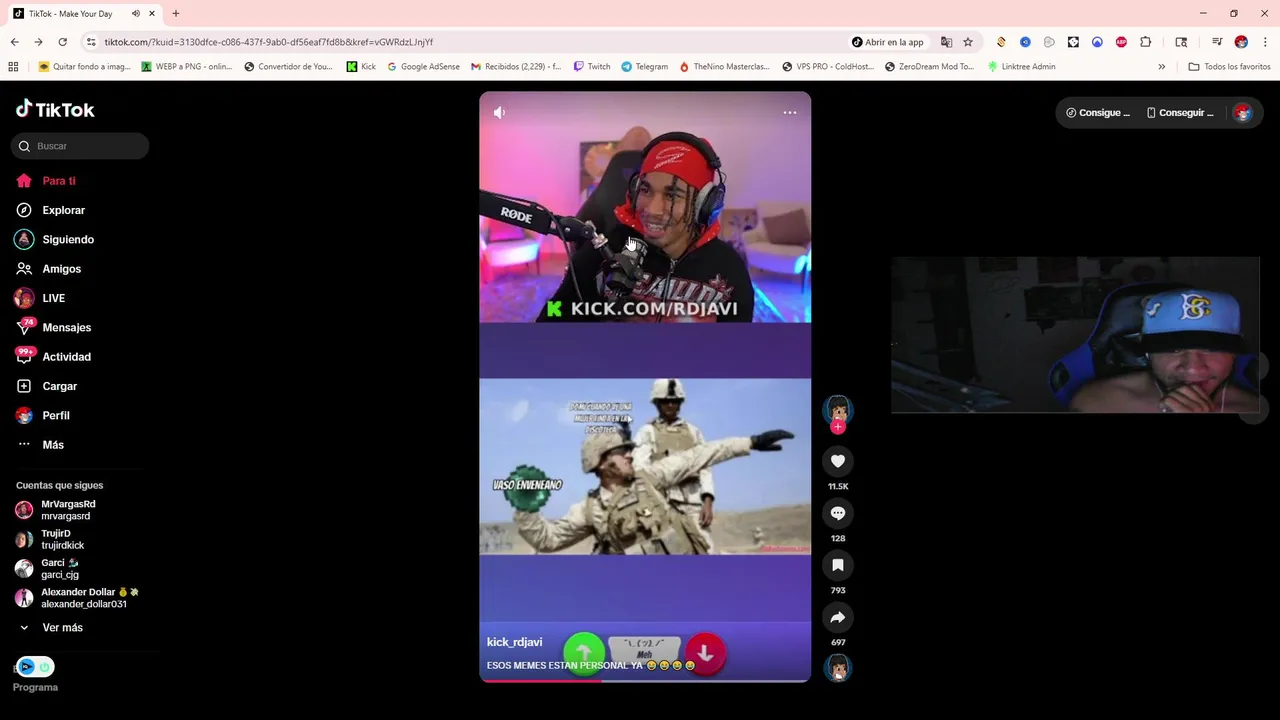Mute the video with speaker icon
The height and width of the screenshot is (720, 1280).
(499, 112)
